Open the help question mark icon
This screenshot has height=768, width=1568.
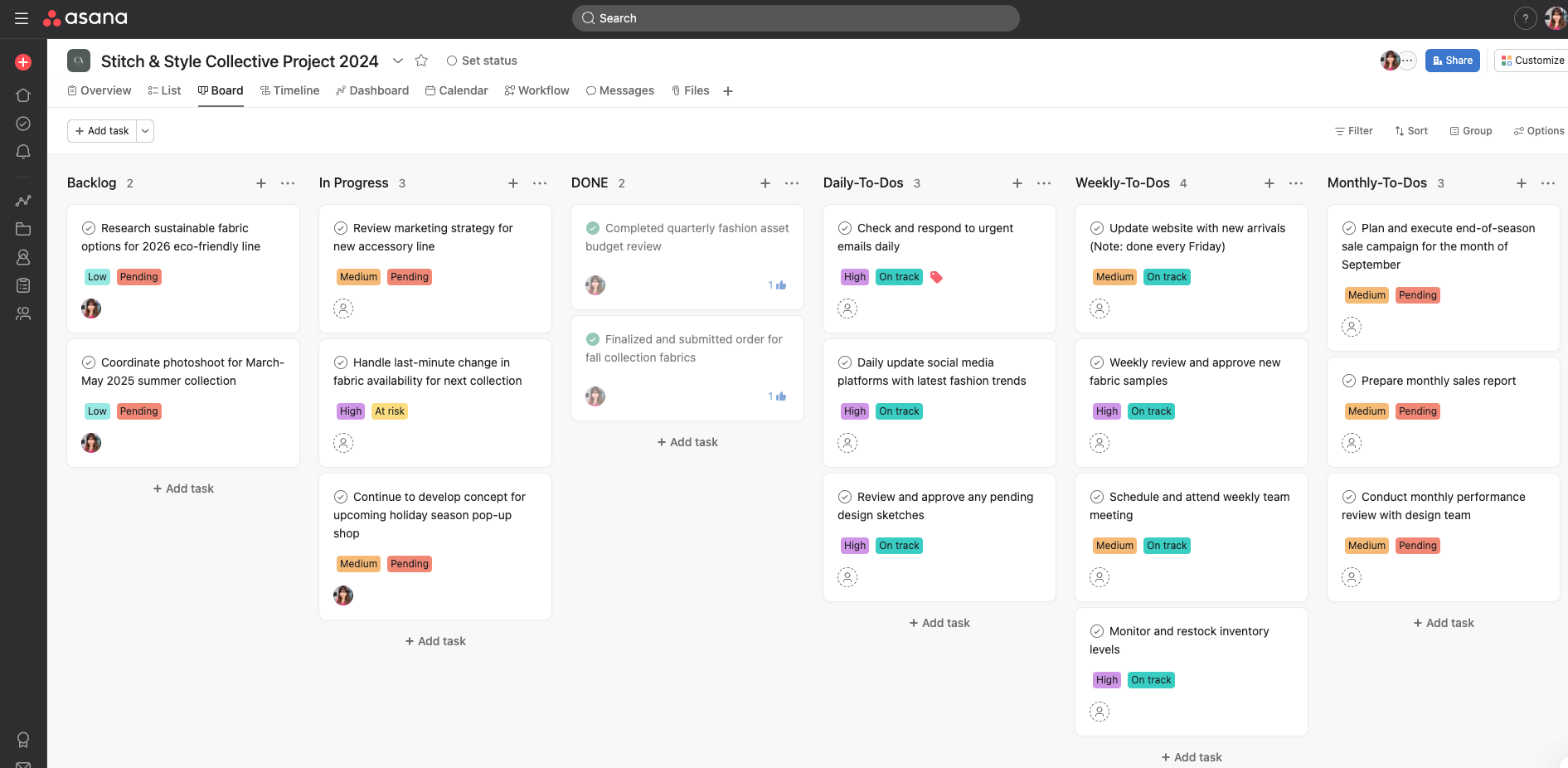[1525, 18]
